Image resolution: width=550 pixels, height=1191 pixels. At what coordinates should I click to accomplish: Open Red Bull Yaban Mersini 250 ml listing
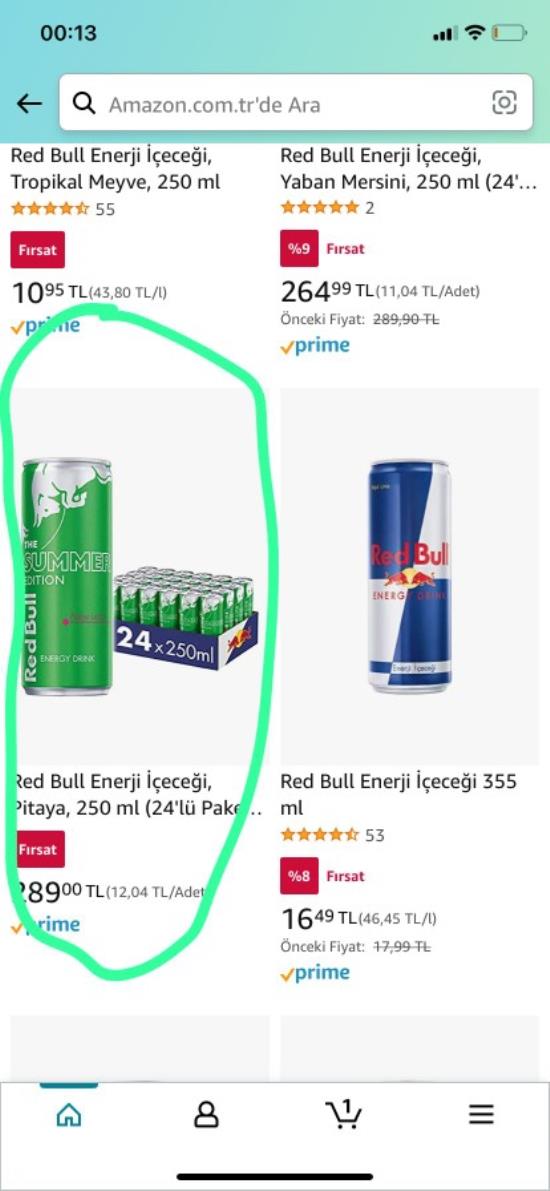(x=409, y=169)
